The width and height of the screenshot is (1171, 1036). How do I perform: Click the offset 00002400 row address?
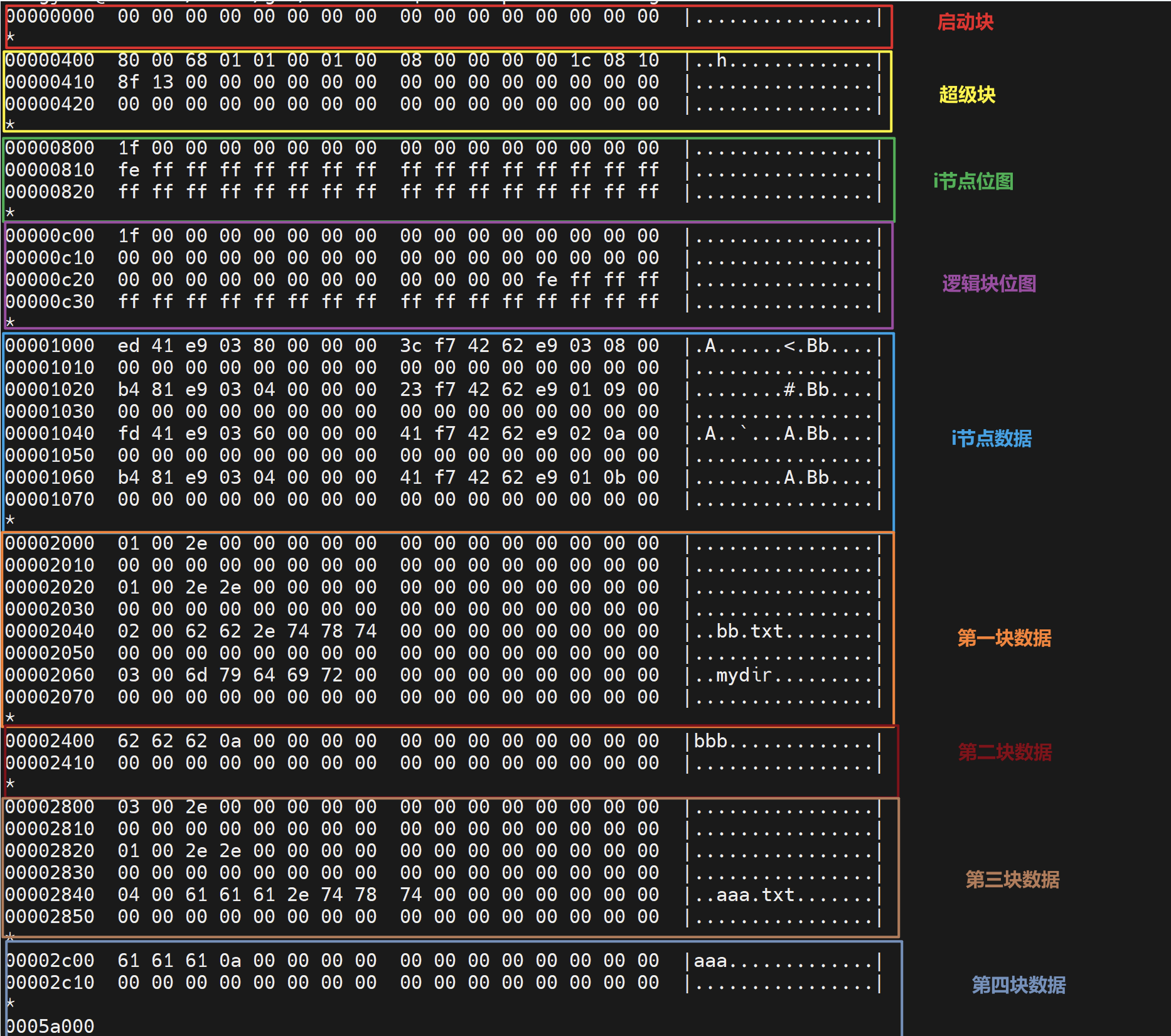[x=50, y=741]
